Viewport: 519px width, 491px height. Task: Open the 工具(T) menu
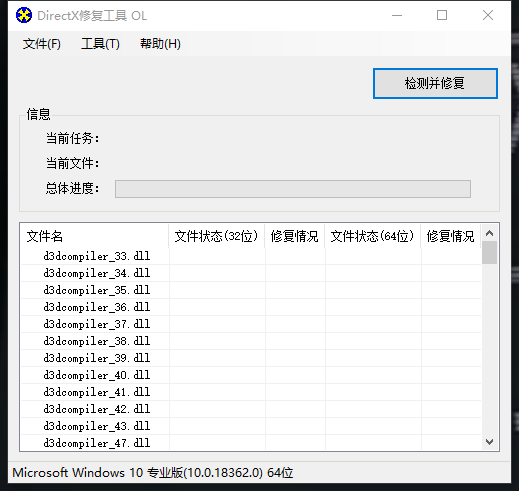tap(100, 44)
